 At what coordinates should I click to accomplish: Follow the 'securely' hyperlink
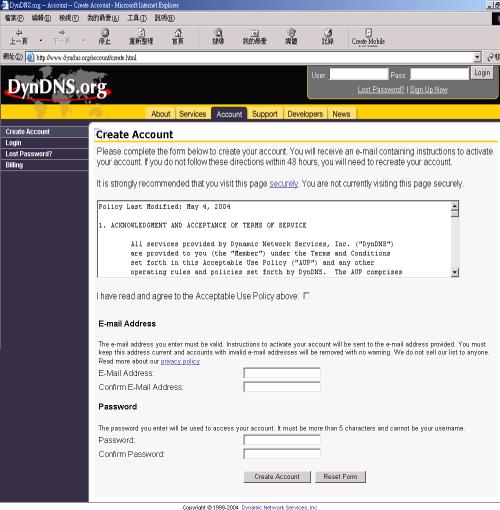(x=284, y=184)
